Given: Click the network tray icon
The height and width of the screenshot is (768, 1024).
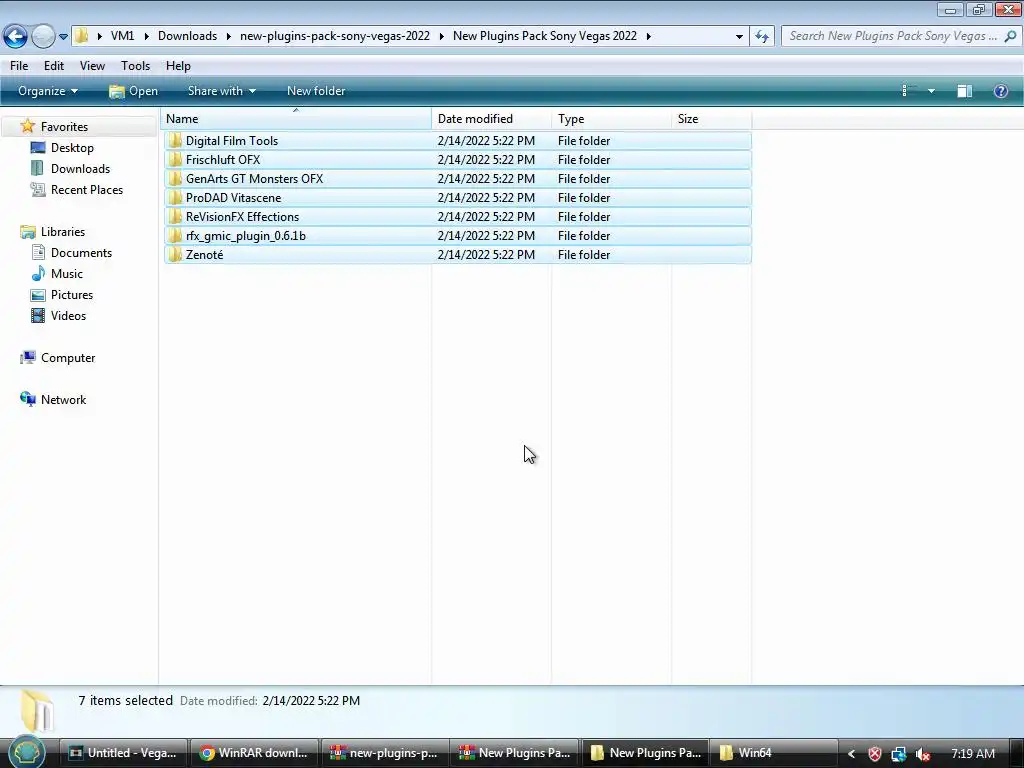Looking at the screenshot, I should coord(899,754).
